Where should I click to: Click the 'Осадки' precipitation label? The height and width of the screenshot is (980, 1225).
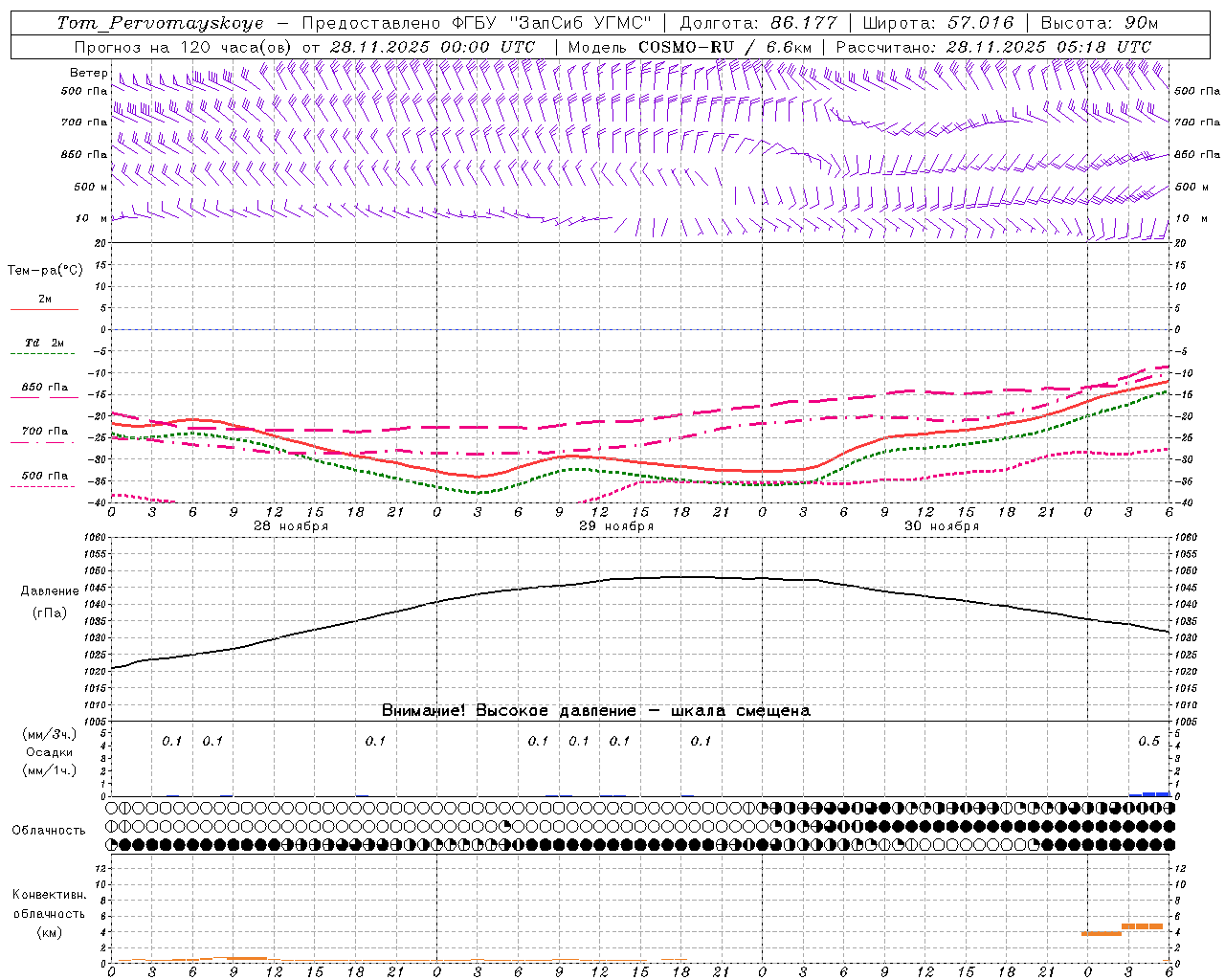point(50,752)
